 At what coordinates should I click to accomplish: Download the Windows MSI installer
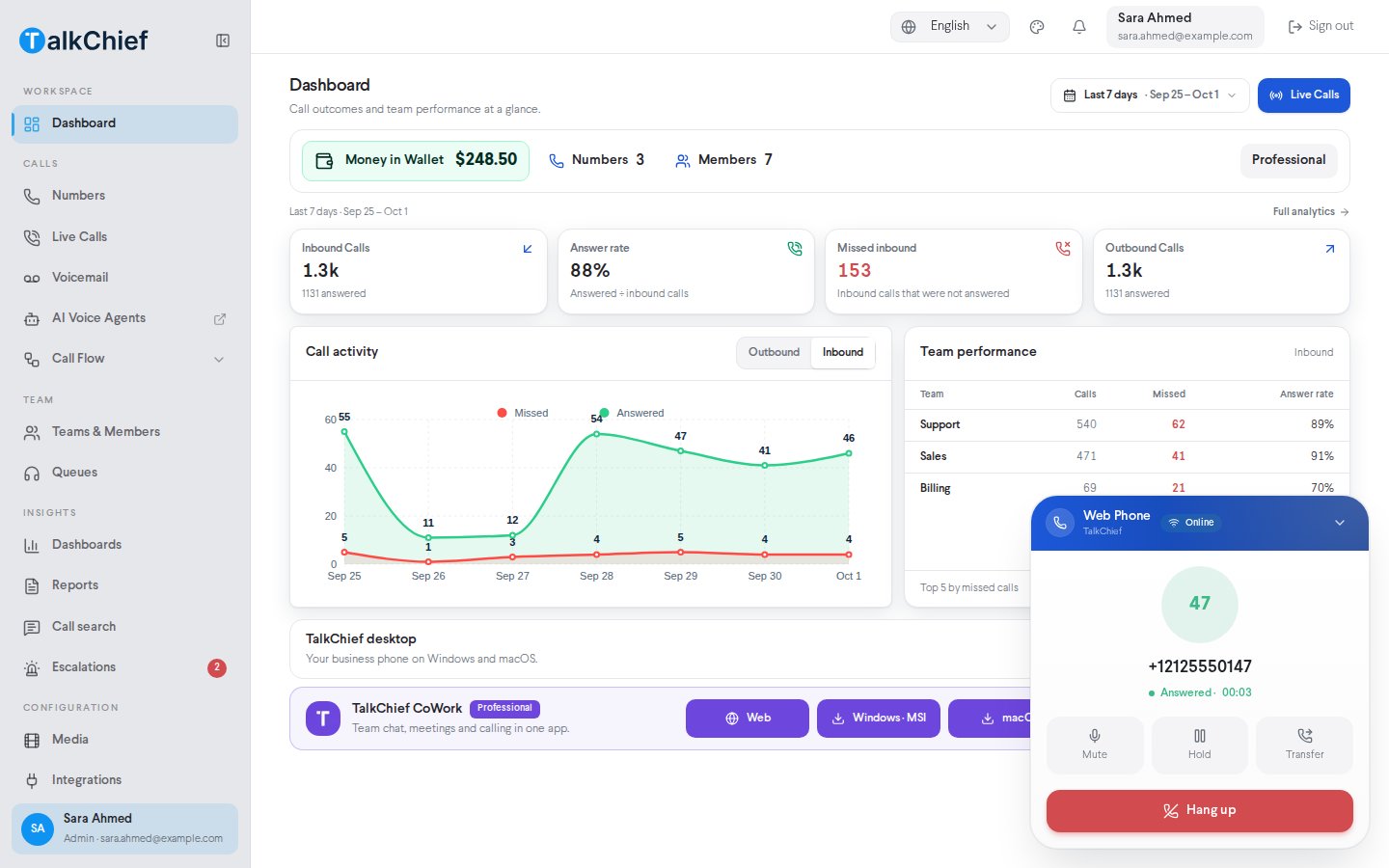[x=879, y=719]
